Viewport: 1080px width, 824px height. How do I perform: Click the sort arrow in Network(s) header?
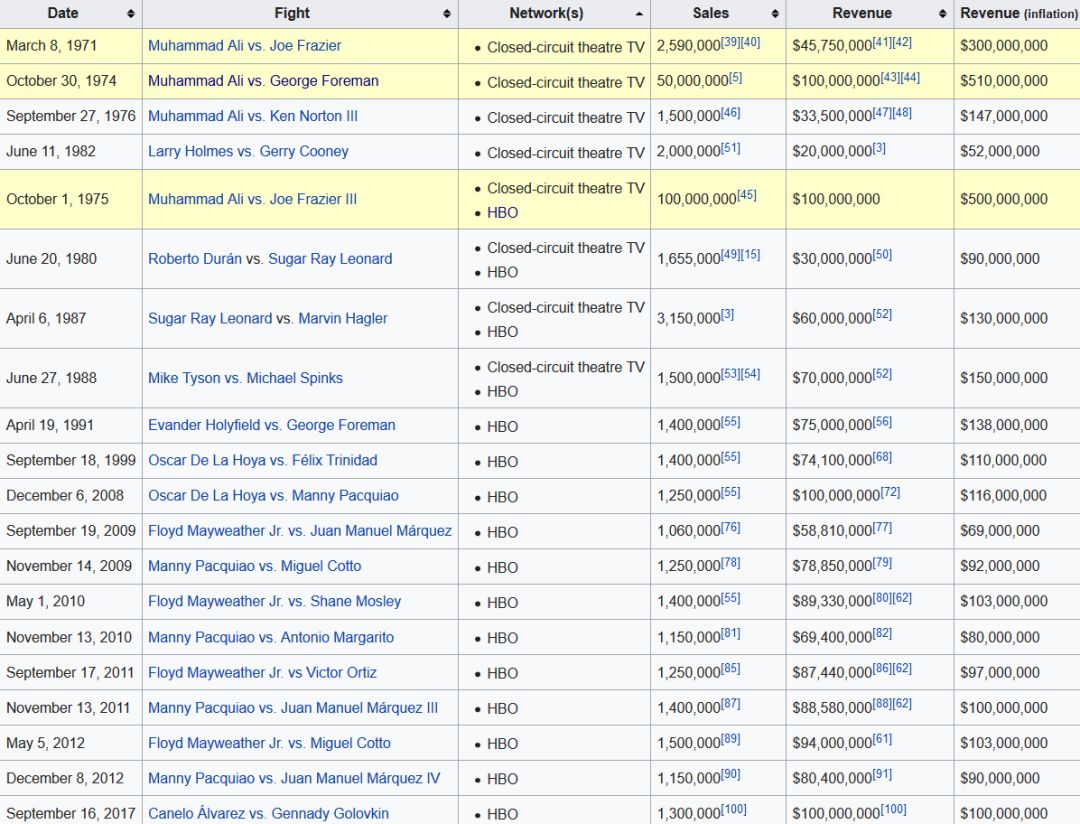tap(638, 14)
